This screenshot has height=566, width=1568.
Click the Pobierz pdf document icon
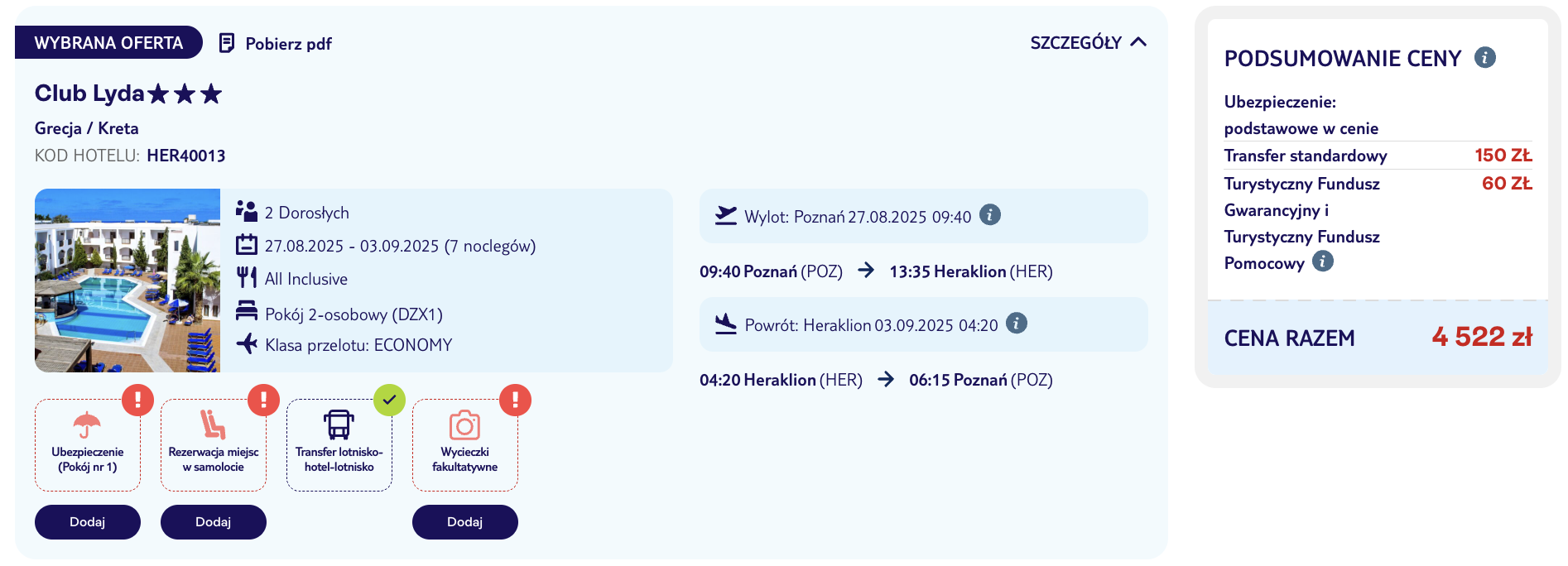pos(226,43)
